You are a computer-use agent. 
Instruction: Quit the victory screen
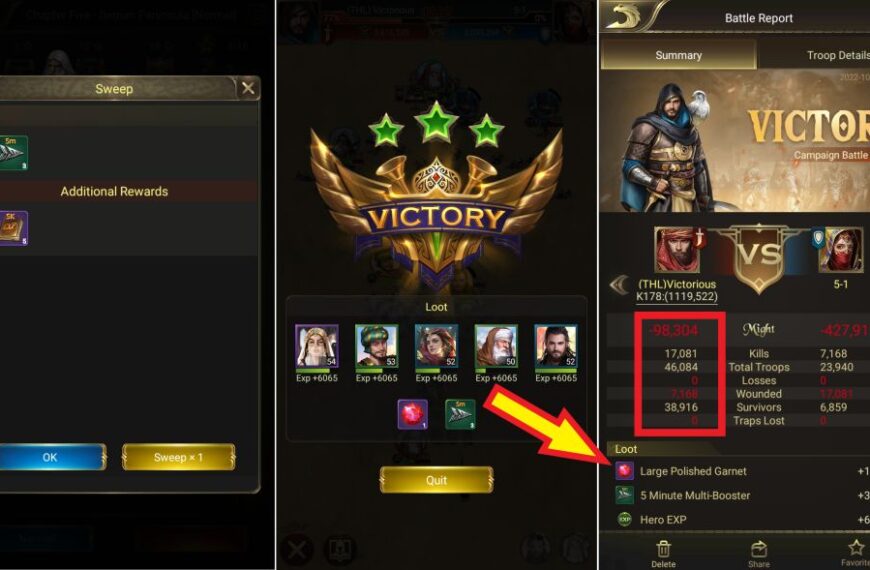436,480
